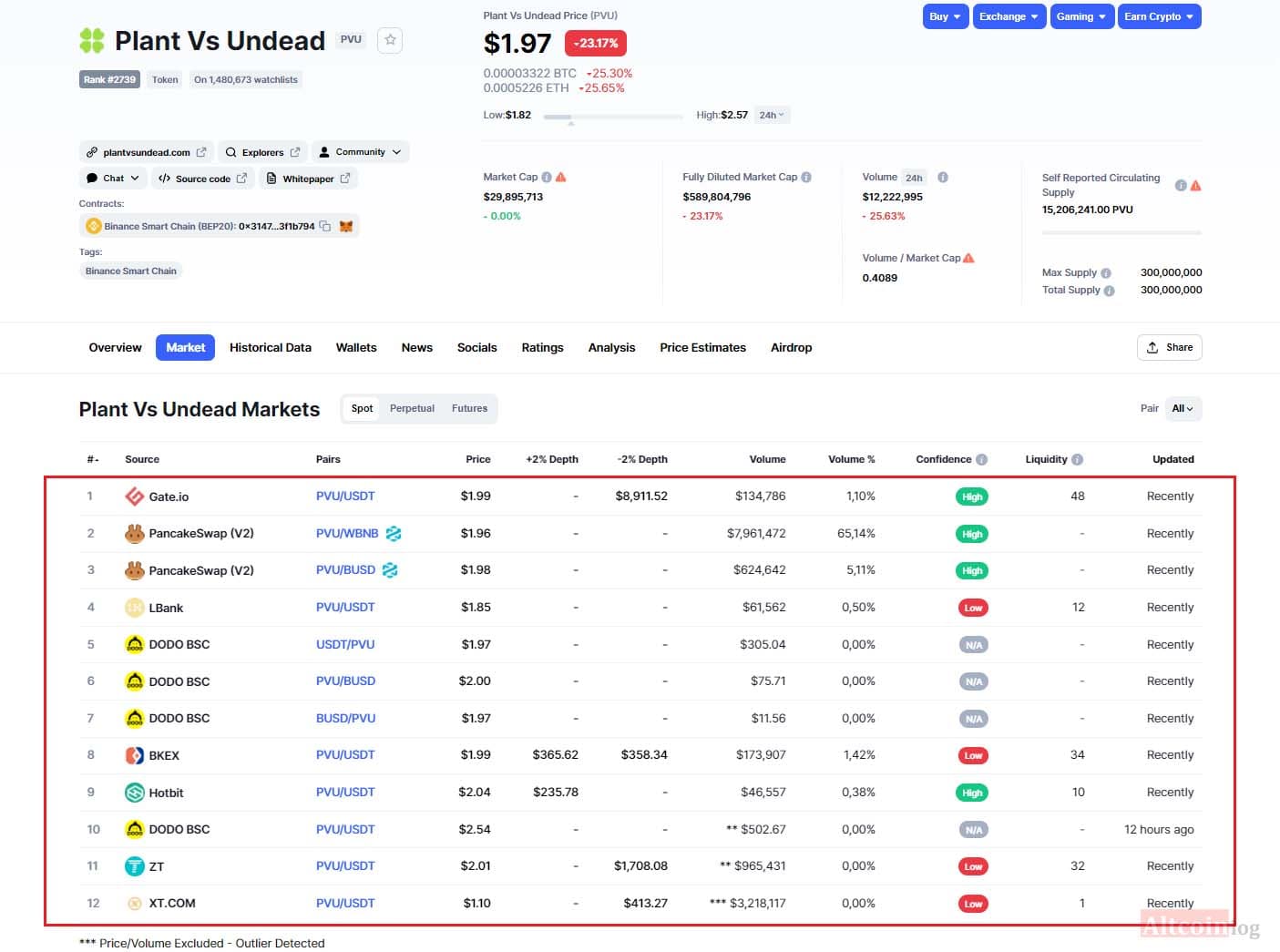Switch to Perpetual markets
Viewport: 1280px width, 952px height.
coord(412,408)
